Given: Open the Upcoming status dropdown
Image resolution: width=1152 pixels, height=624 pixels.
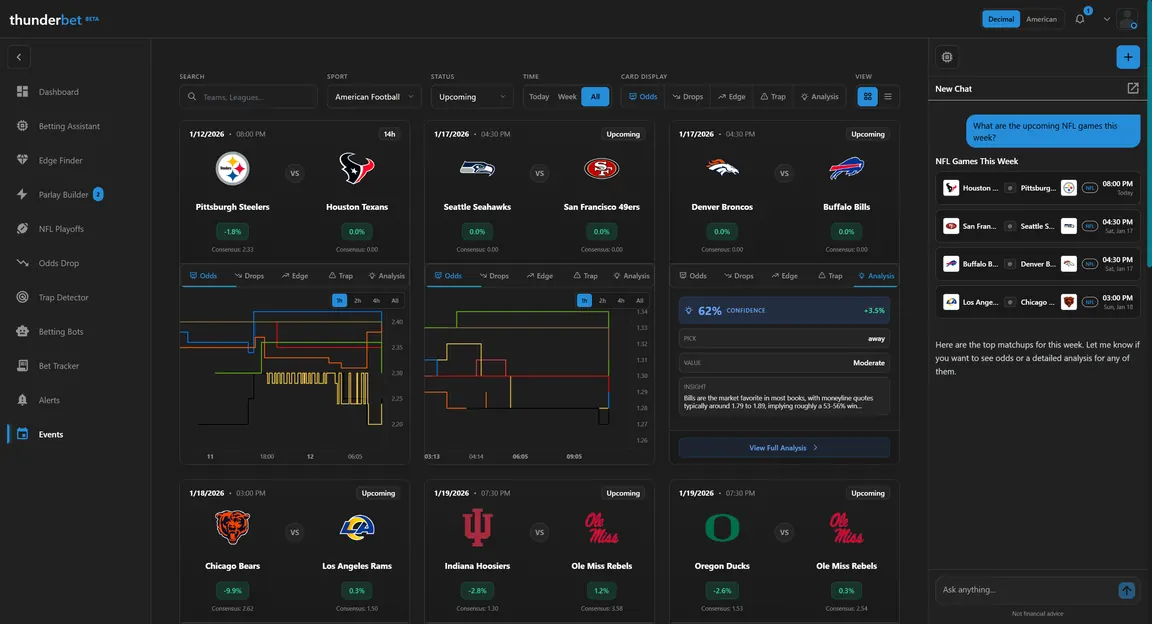Looking at the screenshot, I should 472,97.
